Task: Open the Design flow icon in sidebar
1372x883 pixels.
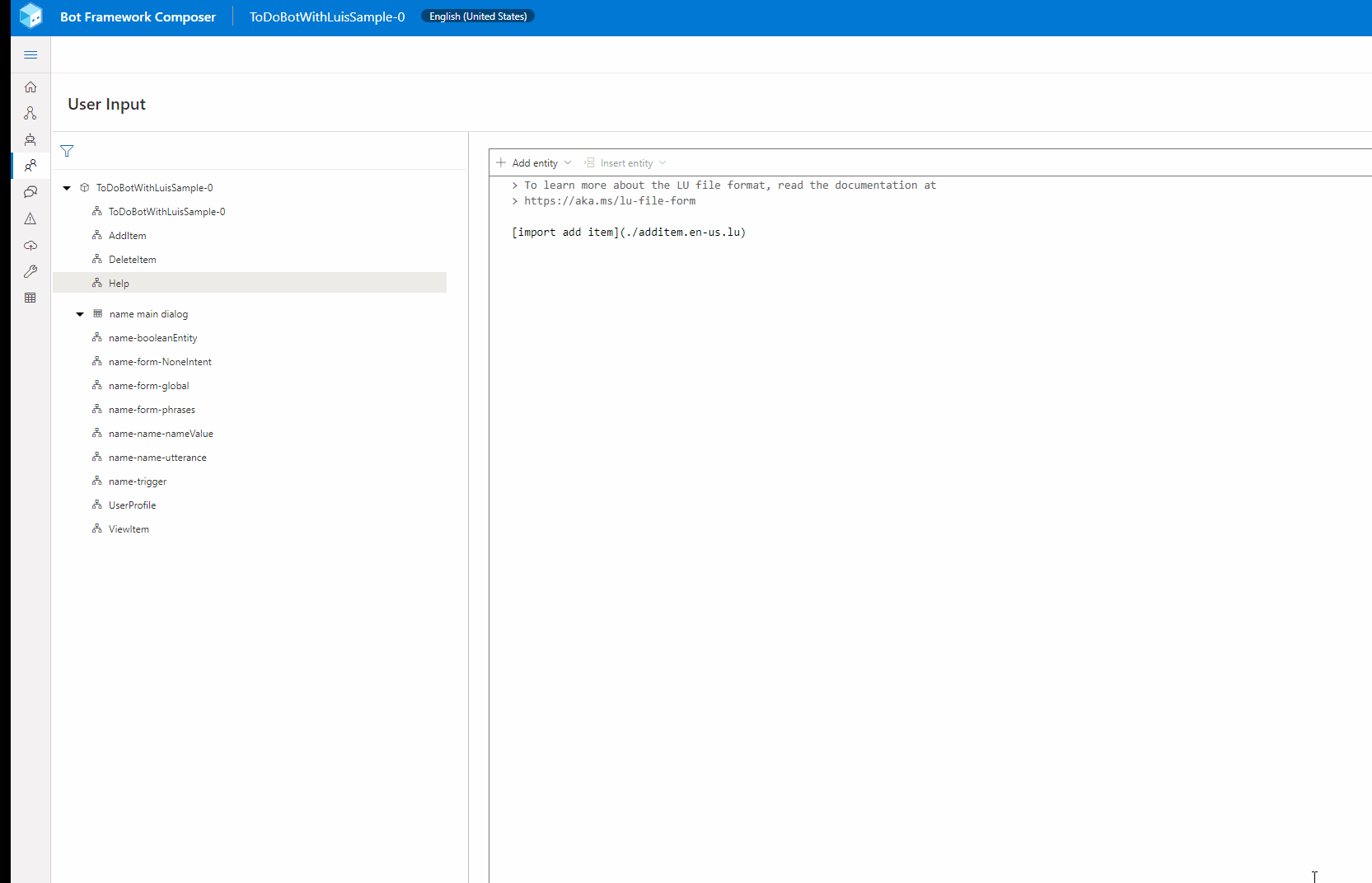Action: click(30, 113)
